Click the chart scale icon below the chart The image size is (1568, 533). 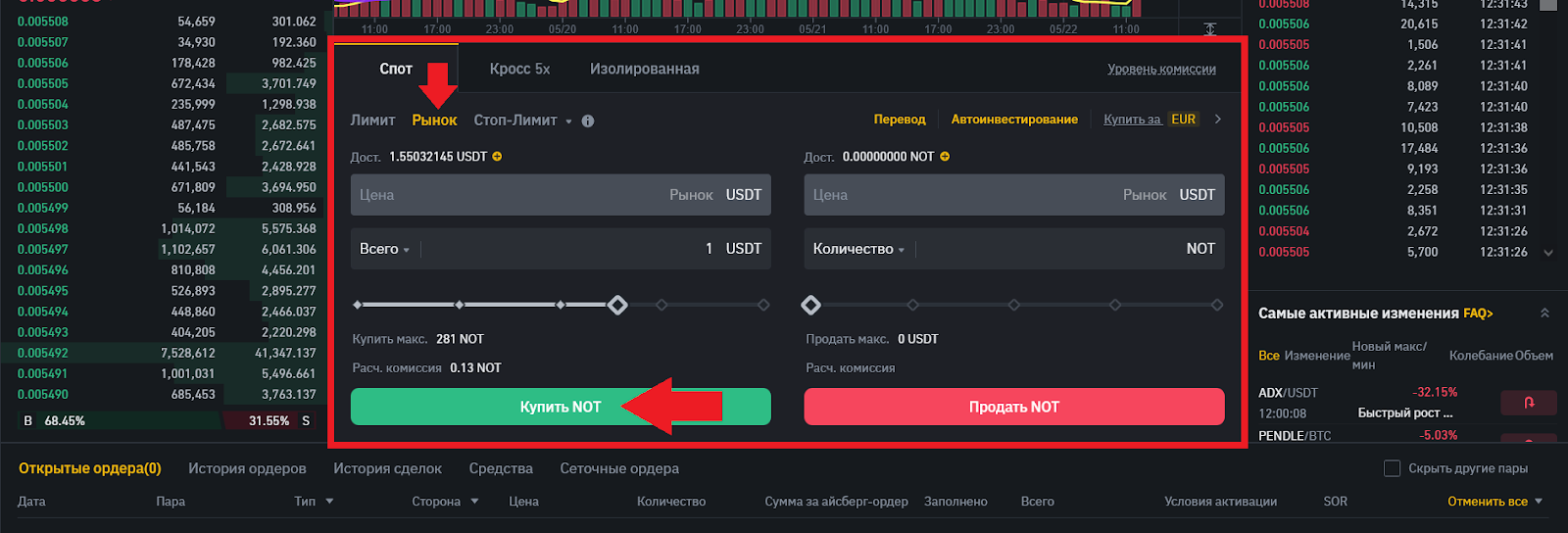click(1210, 29)
